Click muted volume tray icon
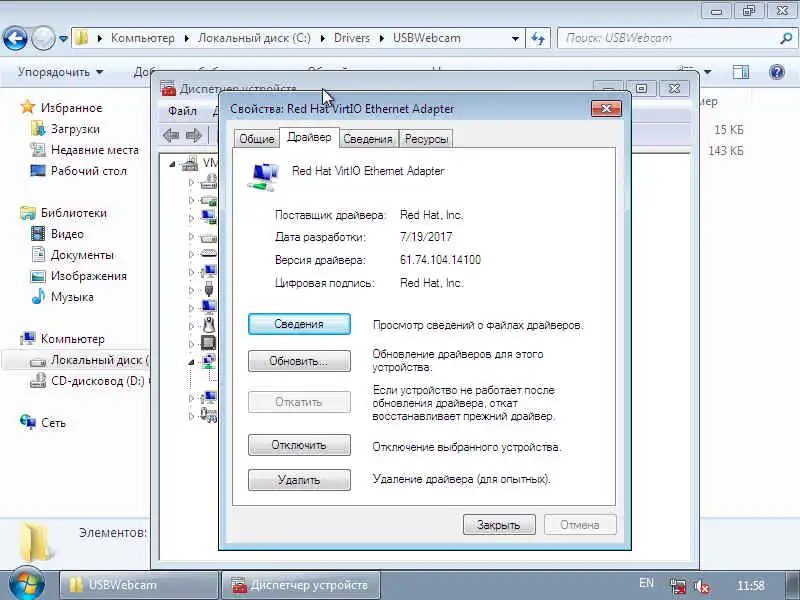 coord(703,586)
